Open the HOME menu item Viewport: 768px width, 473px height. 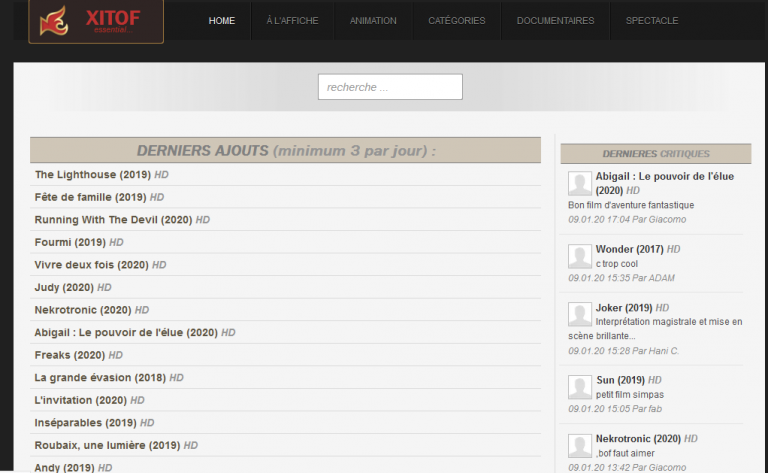coord(222,21)
